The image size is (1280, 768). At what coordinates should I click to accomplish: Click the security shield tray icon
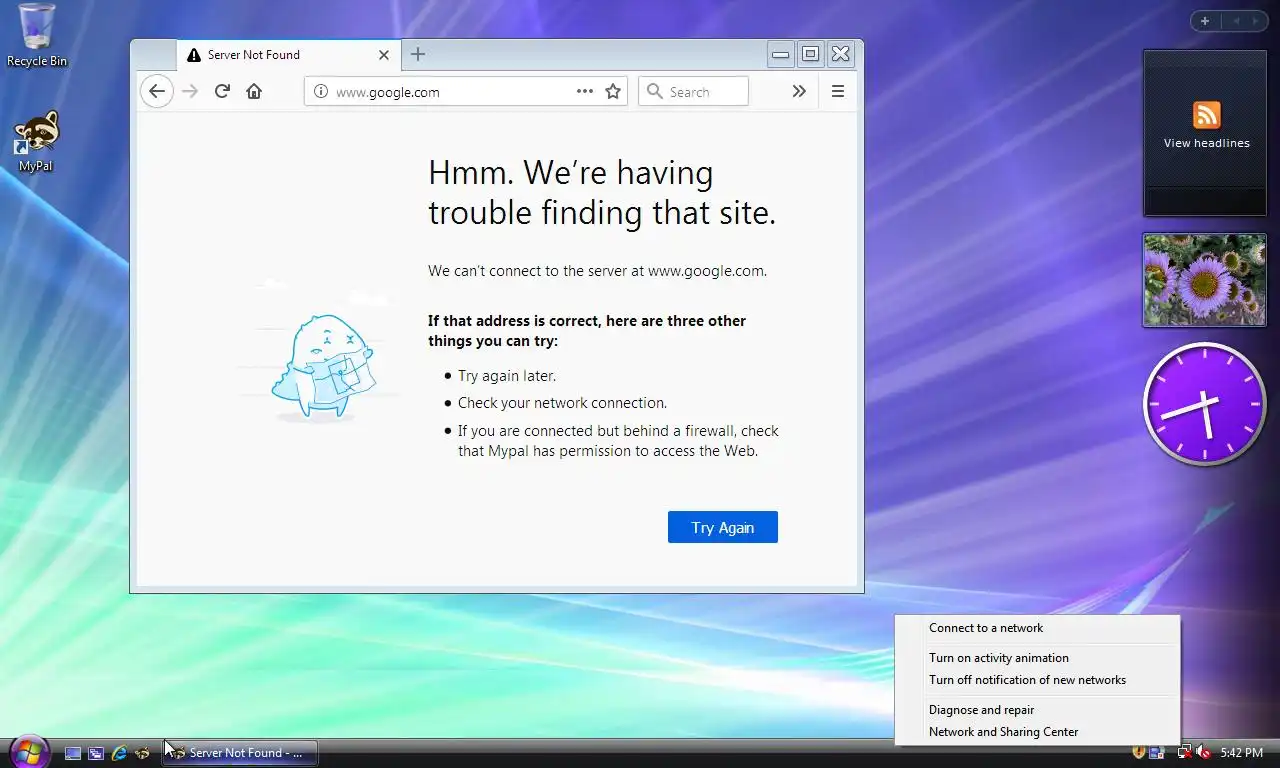tap(1139, 752)
